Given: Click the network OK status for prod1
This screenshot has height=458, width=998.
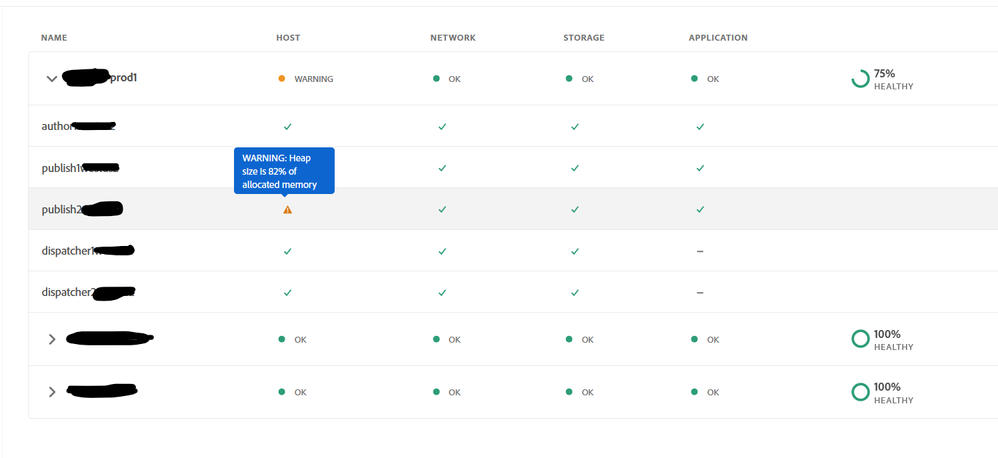Looking at the screenshot, I should (x=448, y=79).
